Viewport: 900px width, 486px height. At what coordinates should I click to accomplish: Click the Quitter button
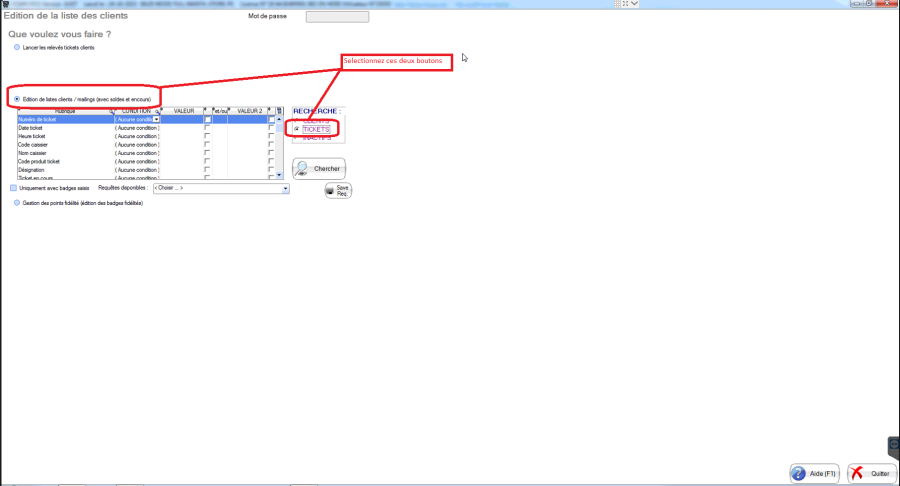point(872,473)
